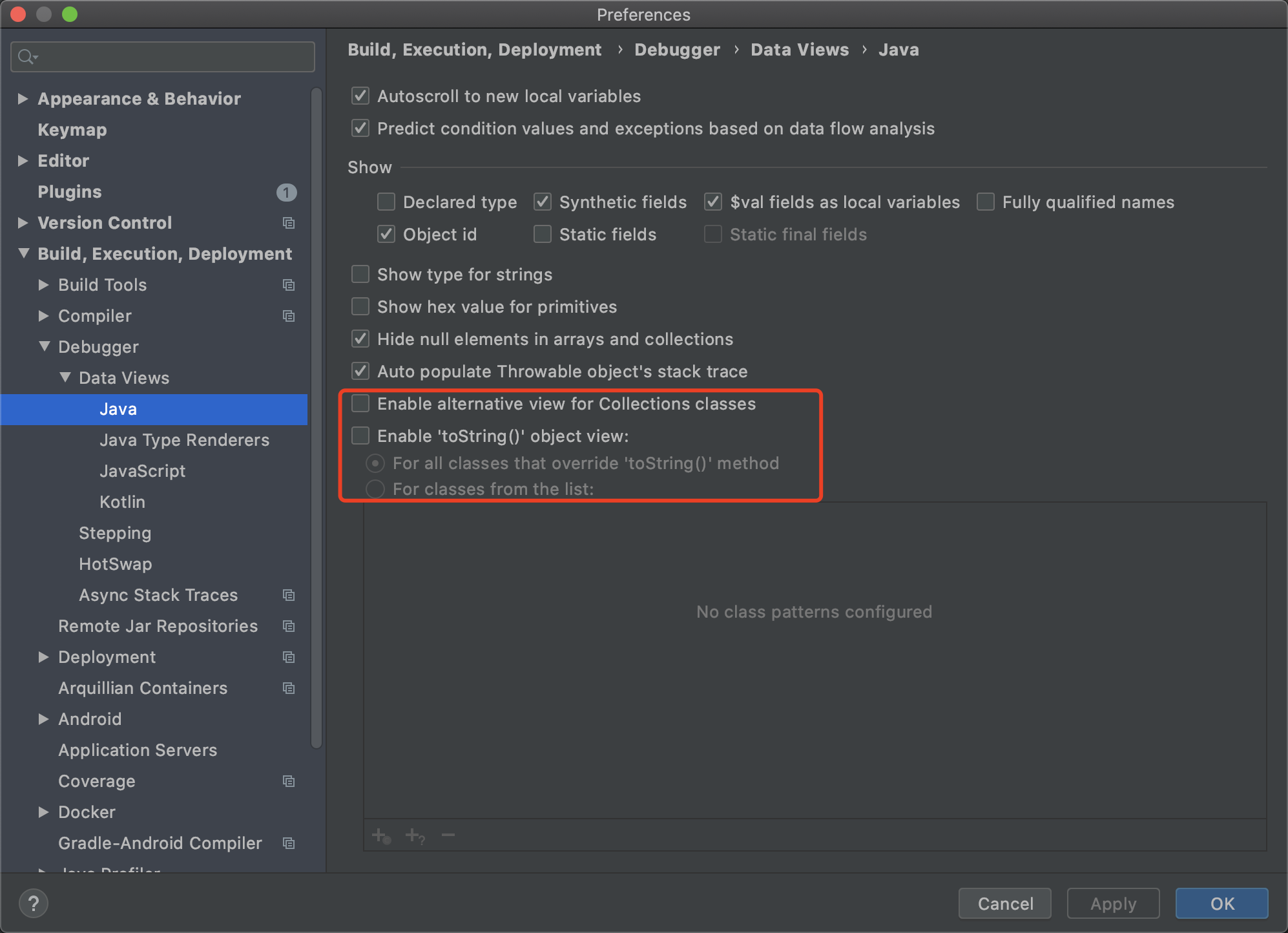Enable alternative view for Collections classes
The height and width of the screenshot is (933, 1288).
[360, 404]
